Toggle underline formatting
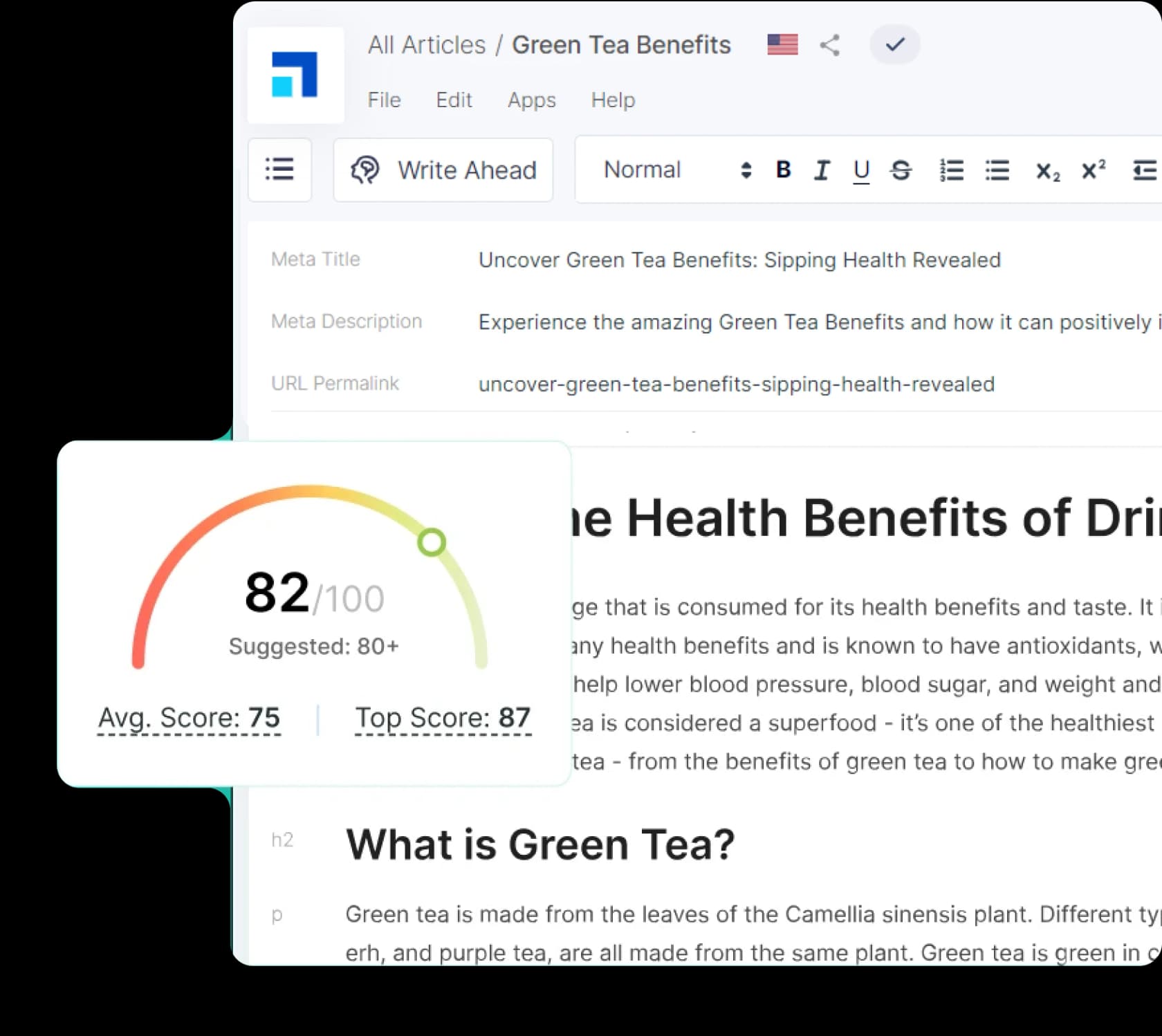1162x1036 pixels. click(x=861, y=171)
